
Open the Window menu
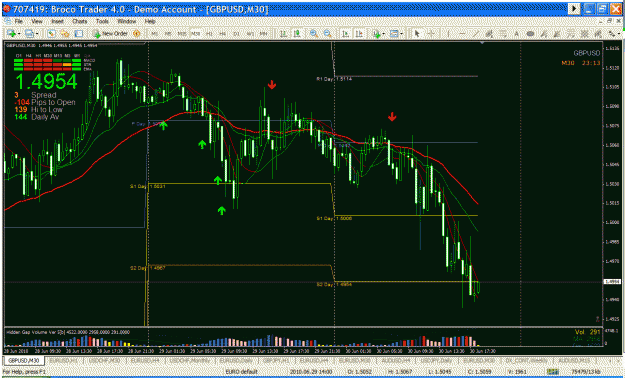[x=127, y=22]
